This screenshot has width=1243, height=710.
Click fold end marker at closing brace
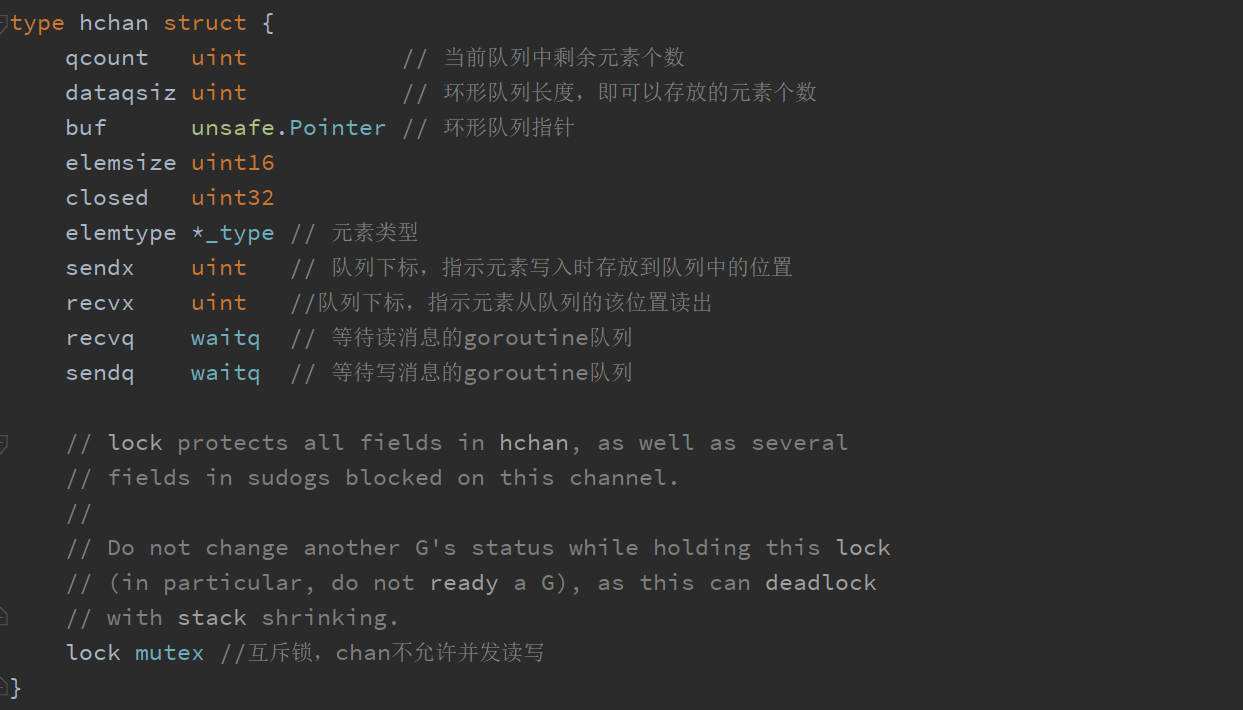pos(4,686)
